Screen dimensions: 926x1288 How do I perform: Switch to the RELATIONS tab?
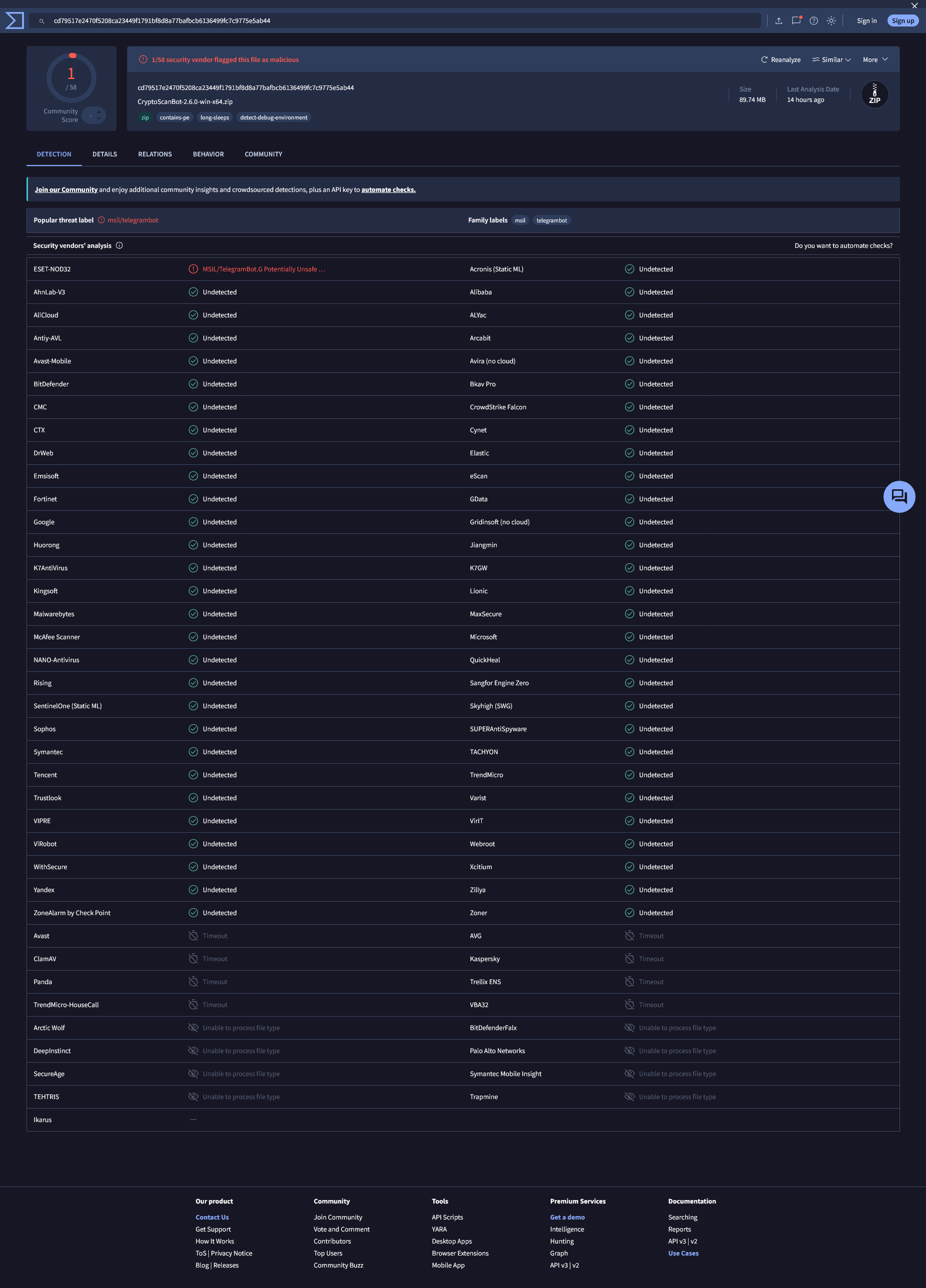tap(155, 154)
